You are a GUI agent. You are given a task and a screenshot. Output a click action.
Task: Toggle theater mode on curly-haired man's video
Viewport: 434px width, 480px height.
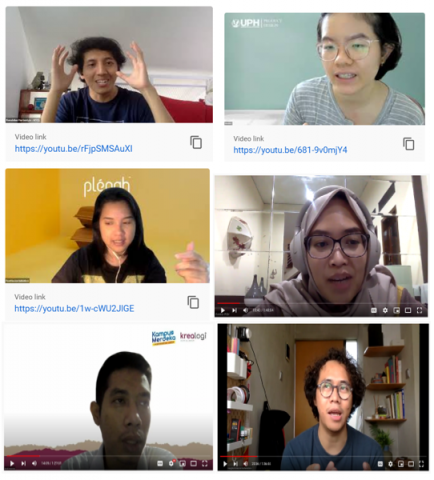point(411,464)
